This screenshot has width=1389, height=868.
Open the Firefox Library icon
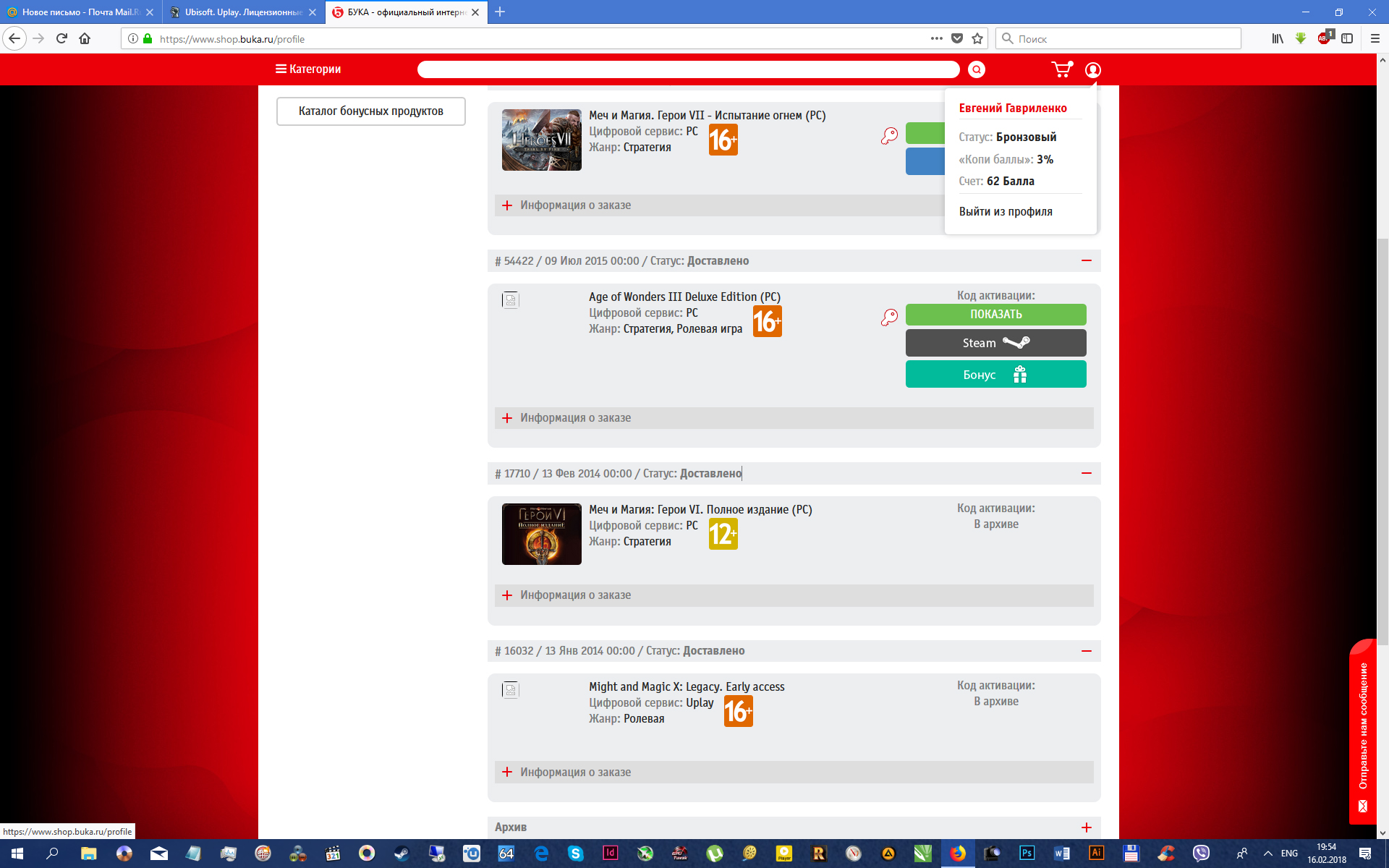(x=1278, y=38)
